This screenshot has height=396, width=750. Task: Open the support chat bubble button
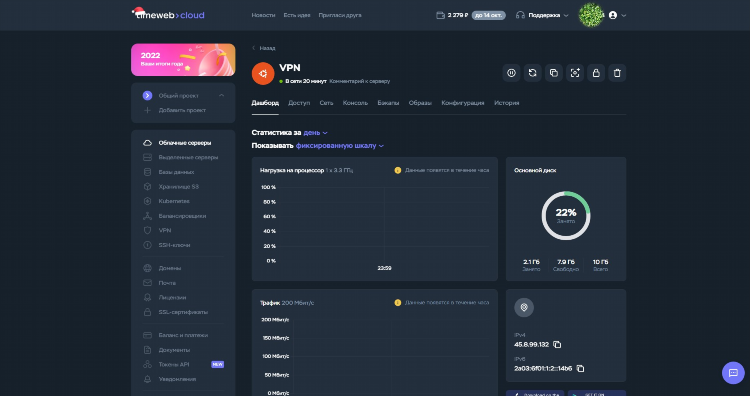pyautogui.click(x=733, y=373)
